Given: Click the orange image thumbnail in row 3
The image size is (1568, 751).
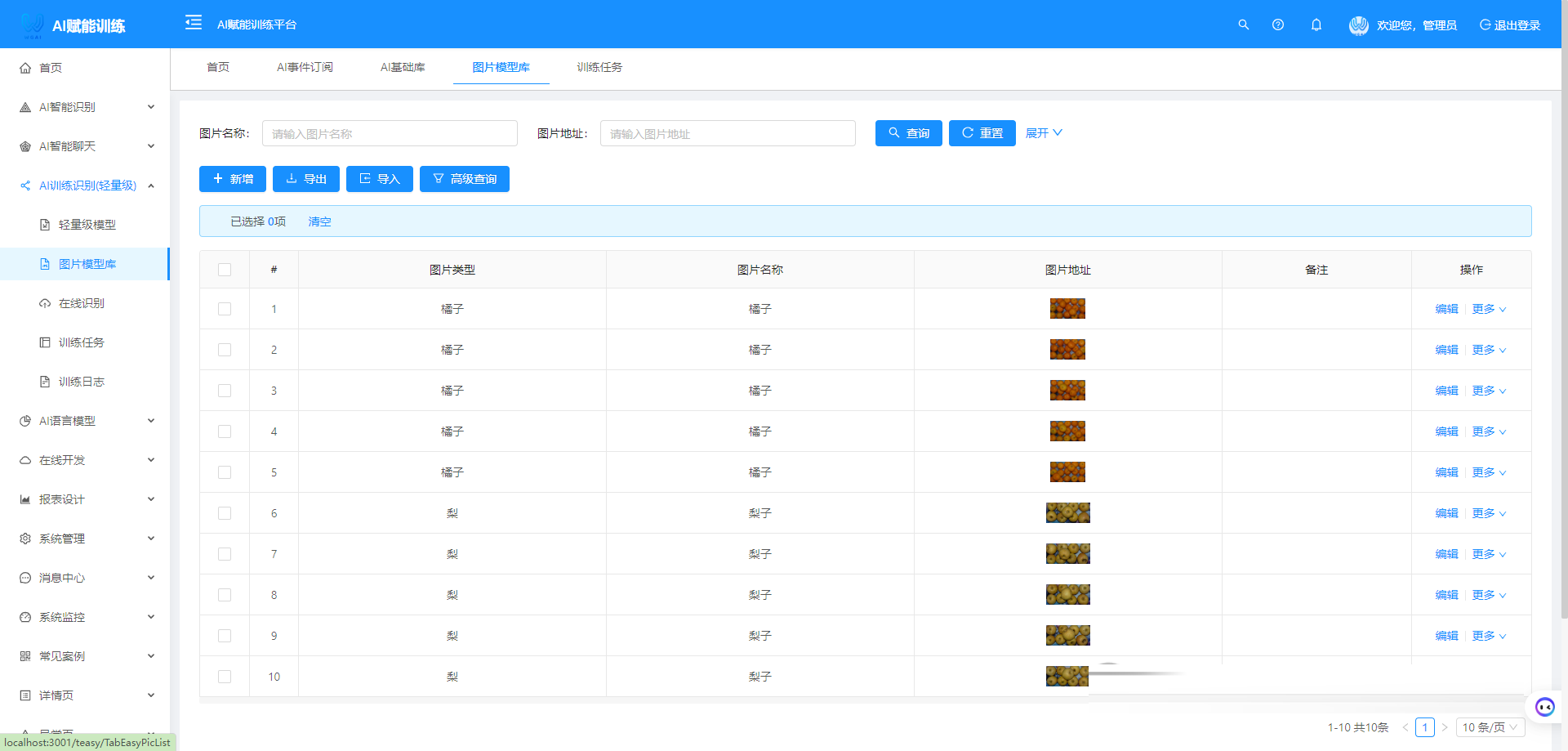Looking at the screenshot, I should [x=1067, y=391].
